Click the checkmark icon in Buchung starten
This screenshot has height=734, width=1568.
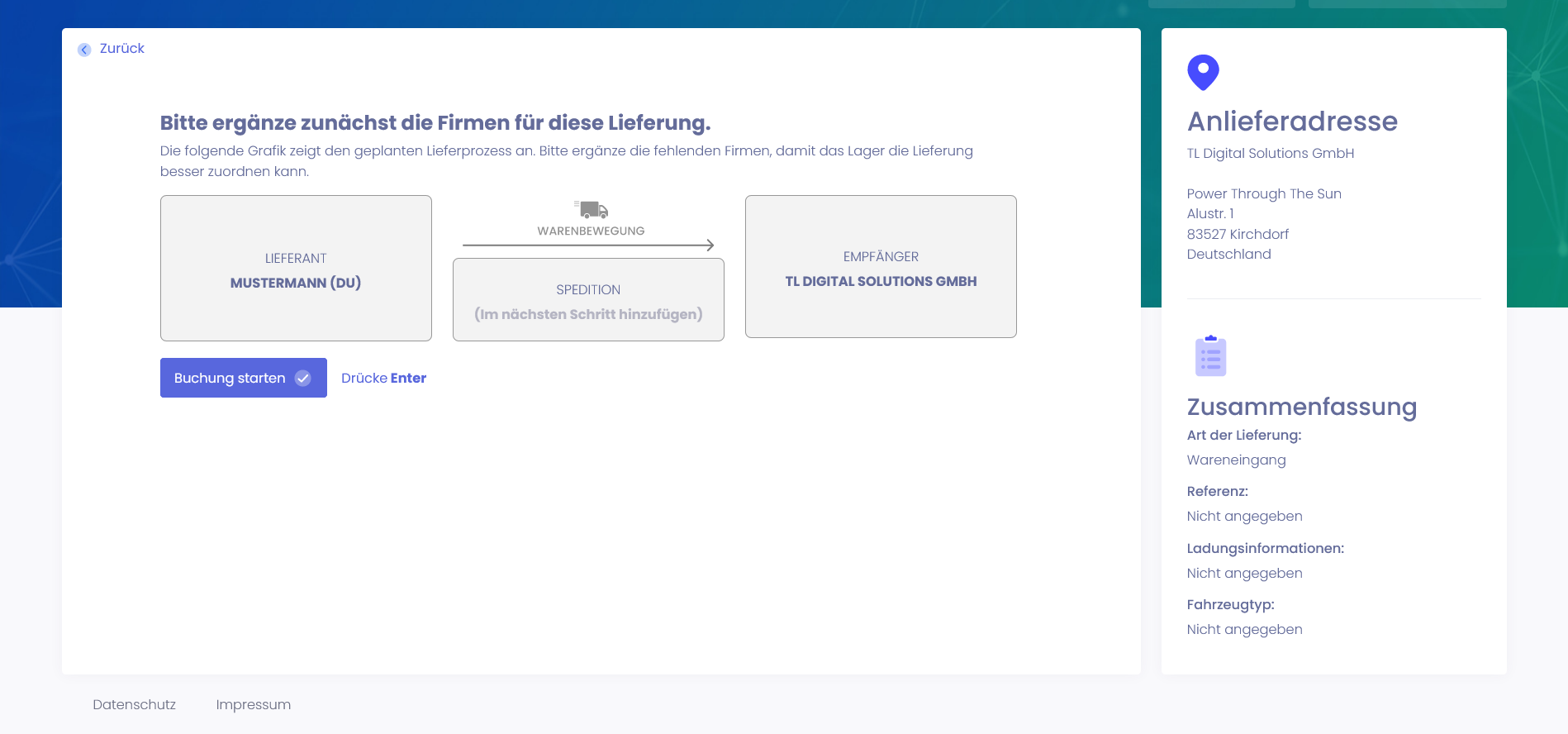point(303,378)
